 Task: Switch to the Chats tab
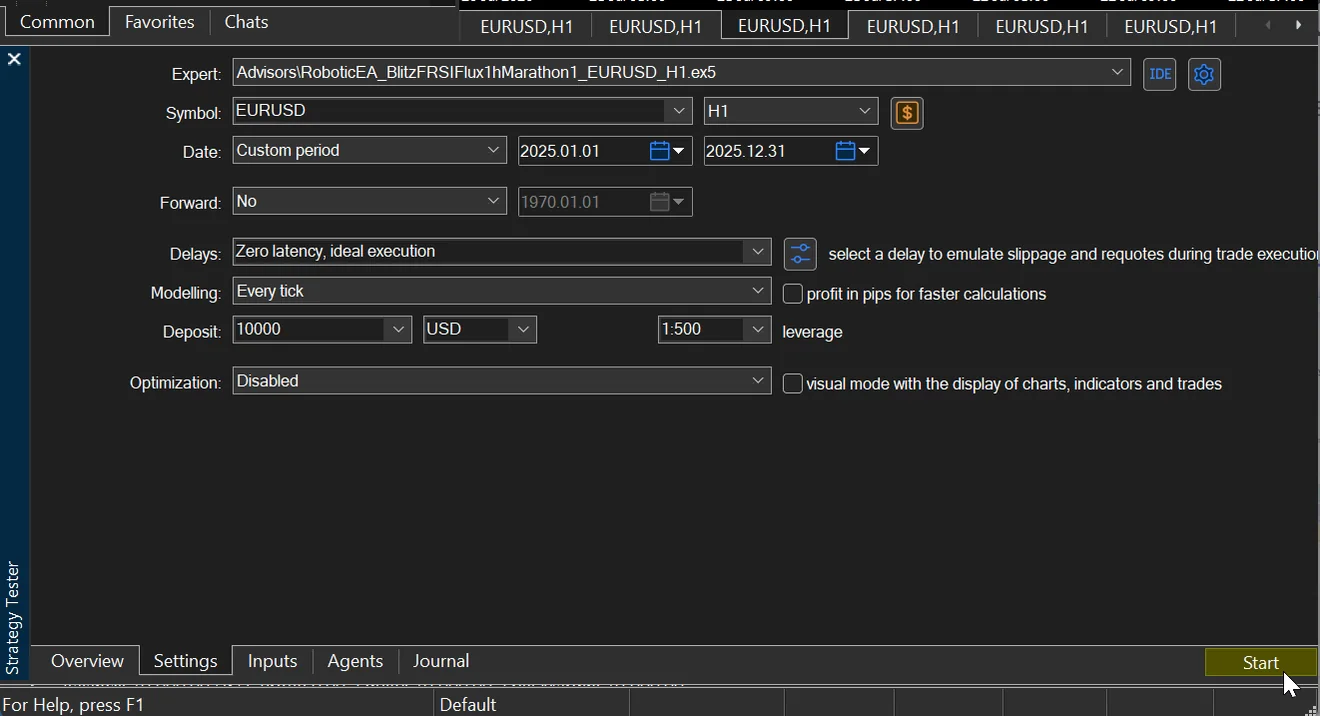pyautogui.click(x=246, y=22)
